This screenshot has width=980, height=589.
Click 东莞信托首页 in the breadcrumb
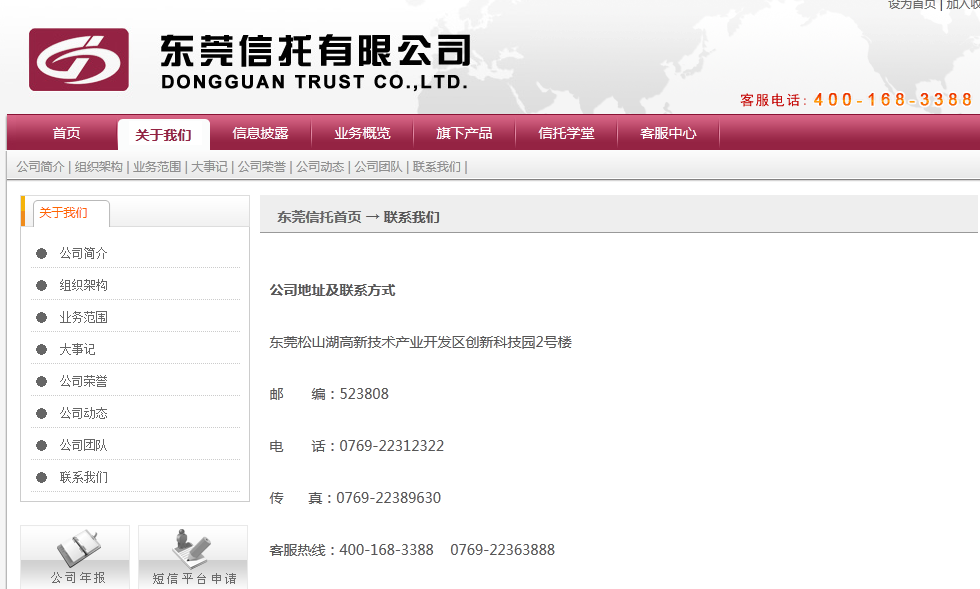pyautogui.click(x=319, y=217)
